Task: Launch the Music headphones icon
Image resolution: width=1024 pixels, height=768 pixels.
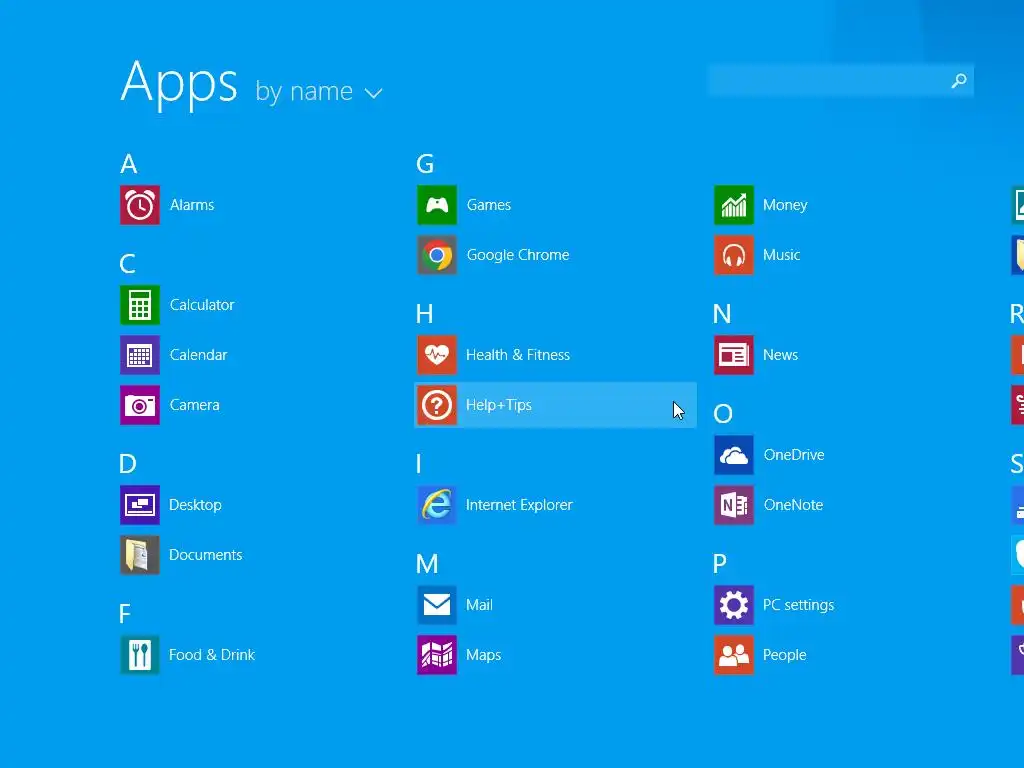Action: (734, 255)
